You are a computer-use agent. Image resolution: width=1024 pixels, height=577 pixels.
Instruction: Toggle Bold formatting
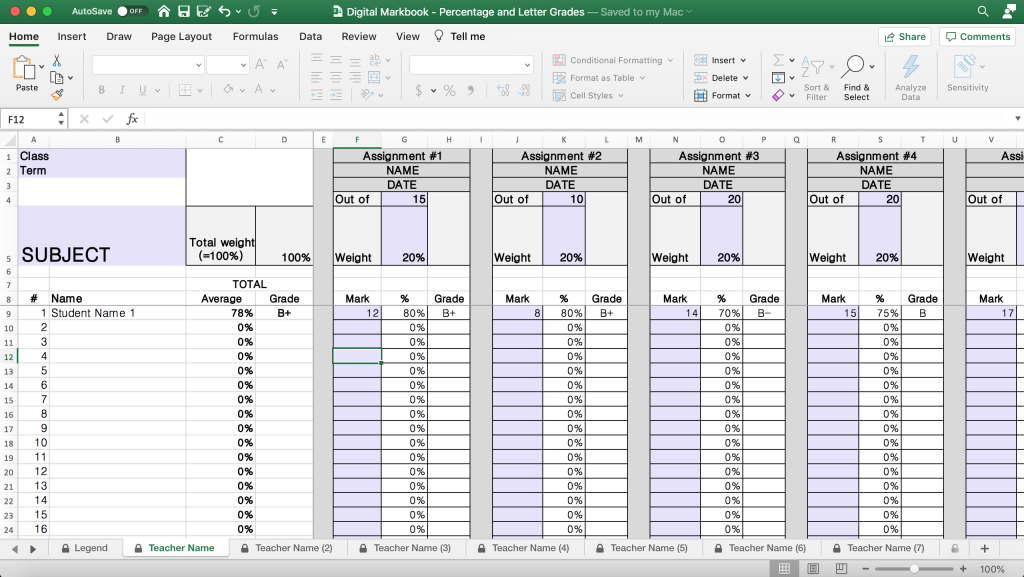point(101,90)
